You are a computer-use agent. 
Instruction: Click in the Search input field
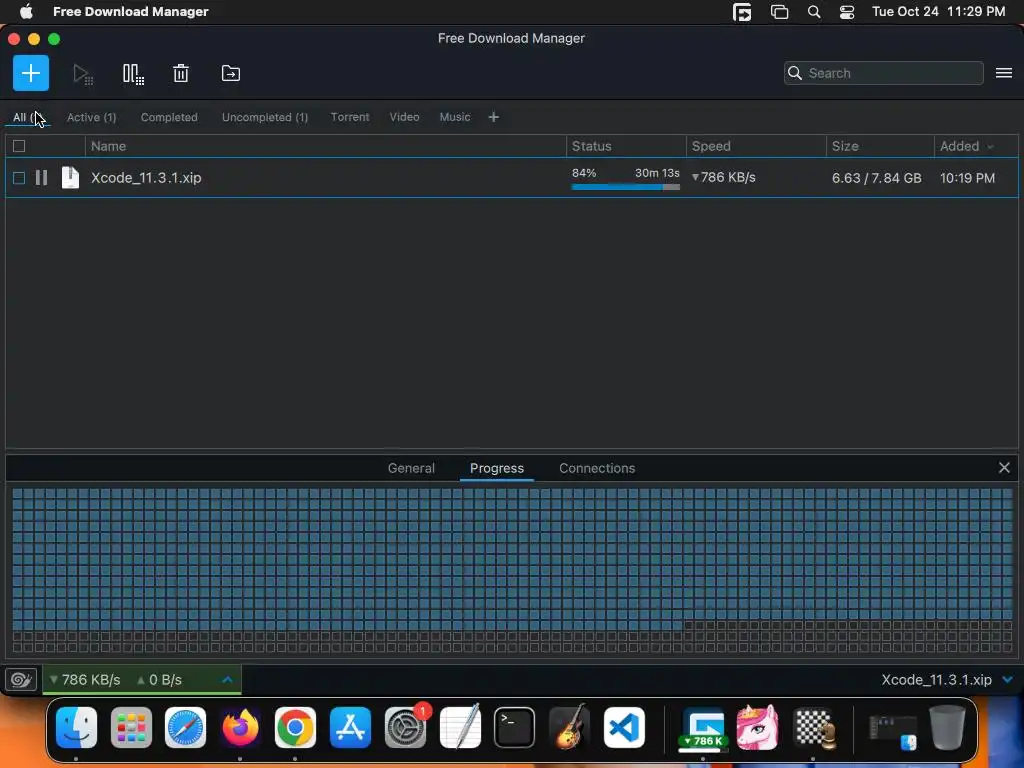coord(884,73)
